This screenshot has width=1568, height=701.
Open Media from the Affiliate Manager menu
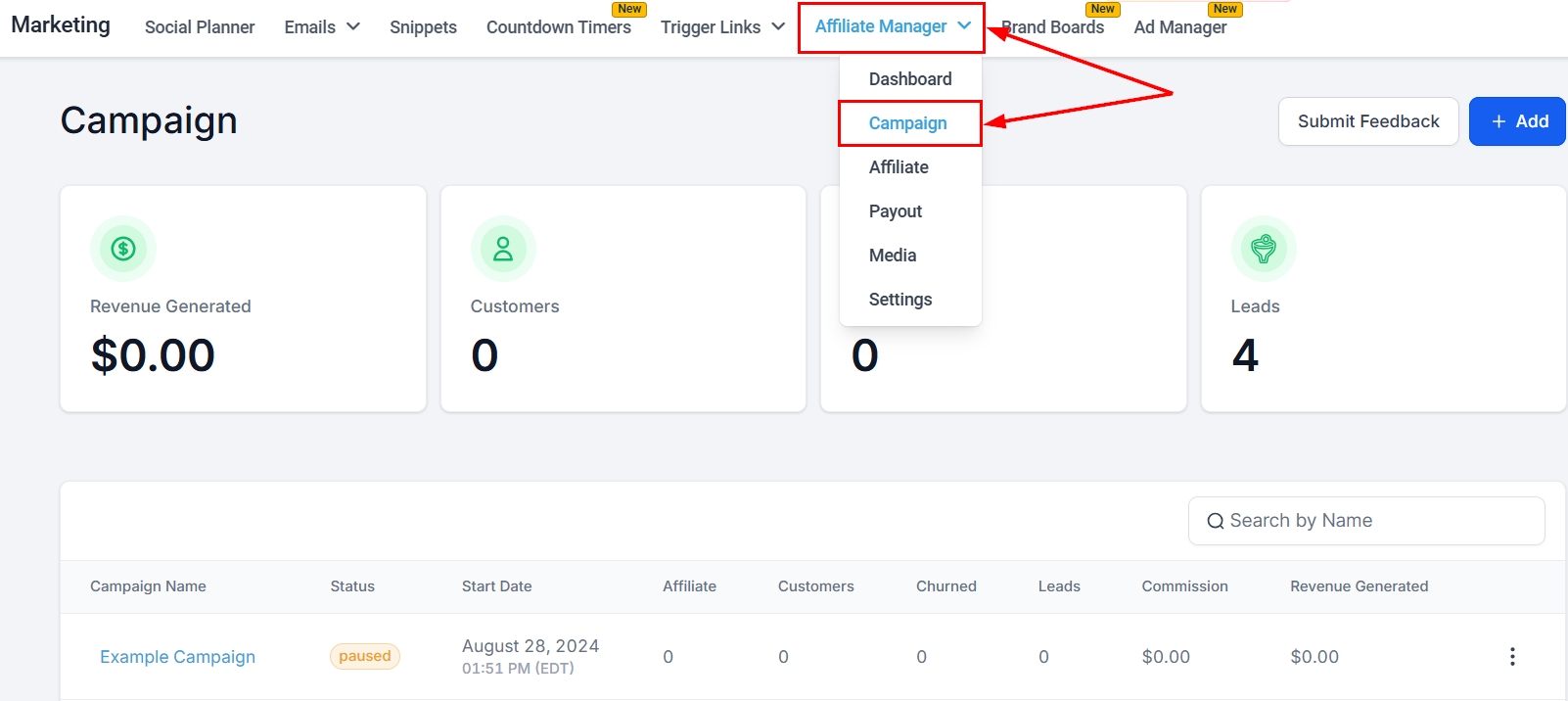coord(893,256)
